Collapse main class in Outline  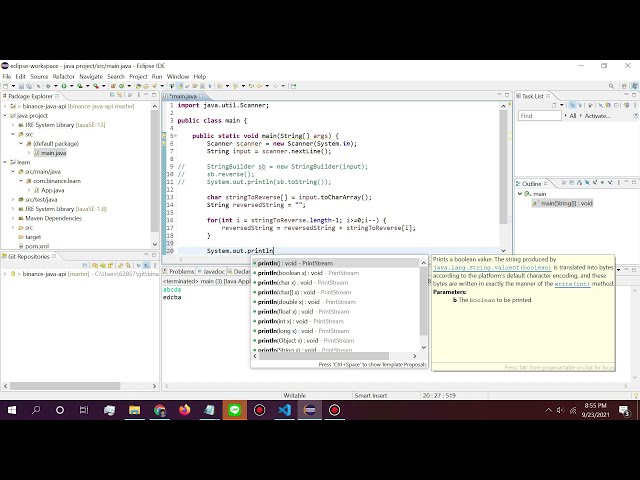coord(520,194)
